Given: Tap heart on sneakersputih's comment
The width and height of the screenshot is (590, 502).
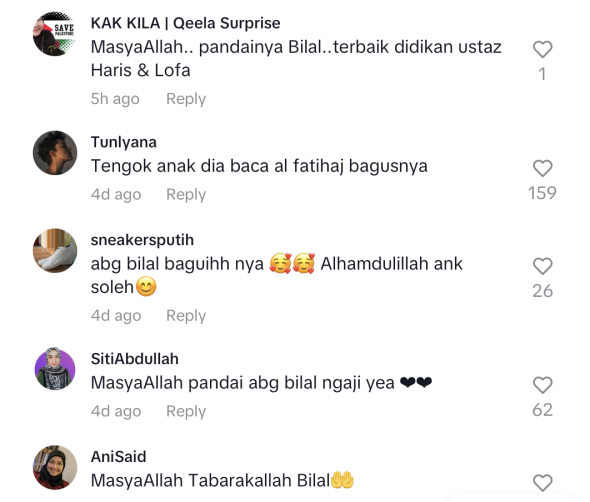Looking at the screenshot, I should click(x=542, y=266).
